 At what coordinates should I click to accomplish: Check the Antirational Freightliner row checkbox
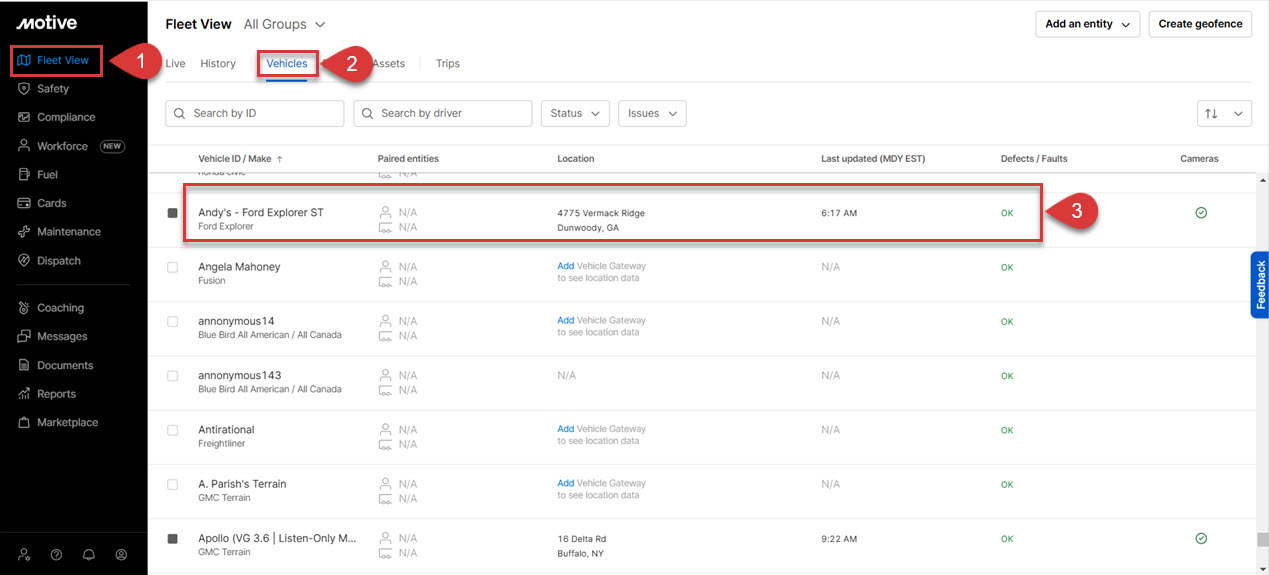173,430
